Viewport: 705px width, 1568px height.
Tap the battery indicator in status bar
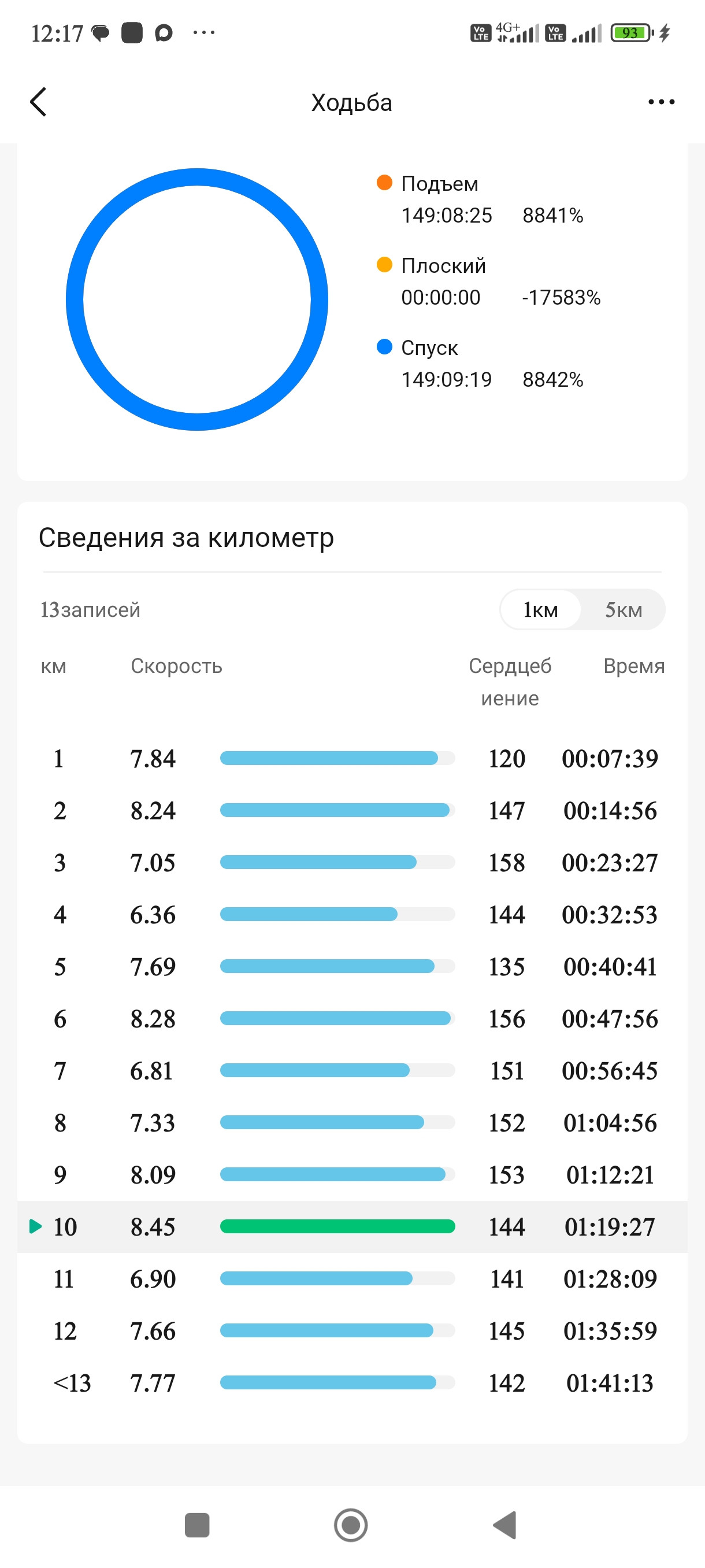(632, 32)
